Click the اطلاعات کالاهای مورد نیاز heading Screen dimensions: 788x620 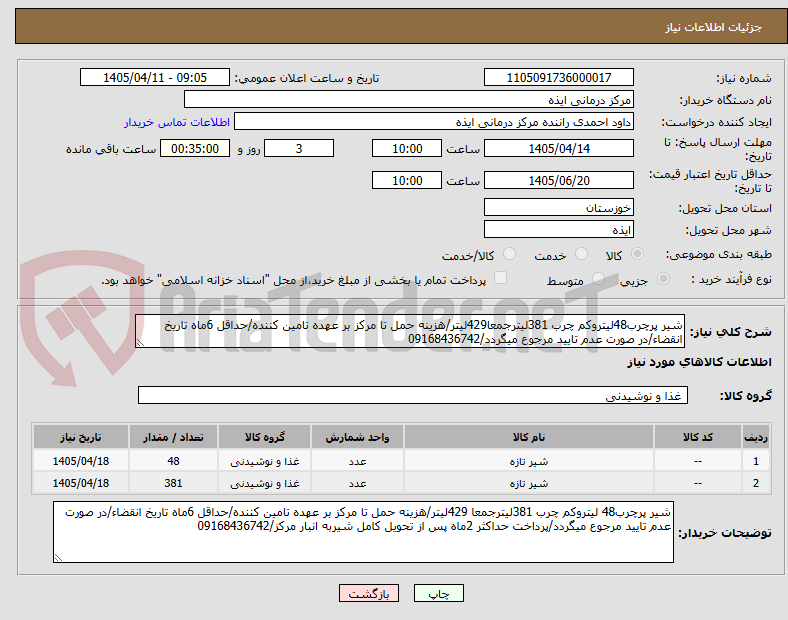(699, 362)
